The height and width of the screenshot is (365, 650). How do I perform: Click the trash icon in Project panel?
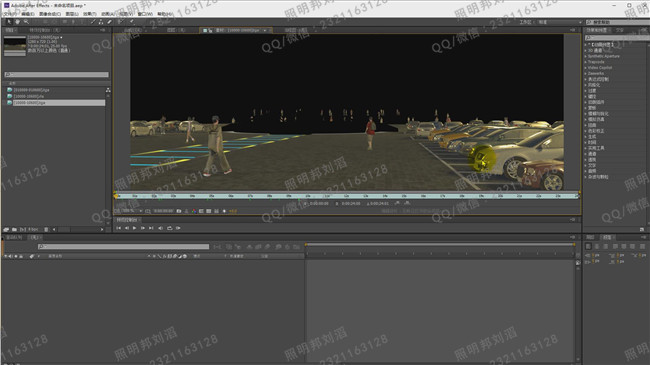point(46,229)
